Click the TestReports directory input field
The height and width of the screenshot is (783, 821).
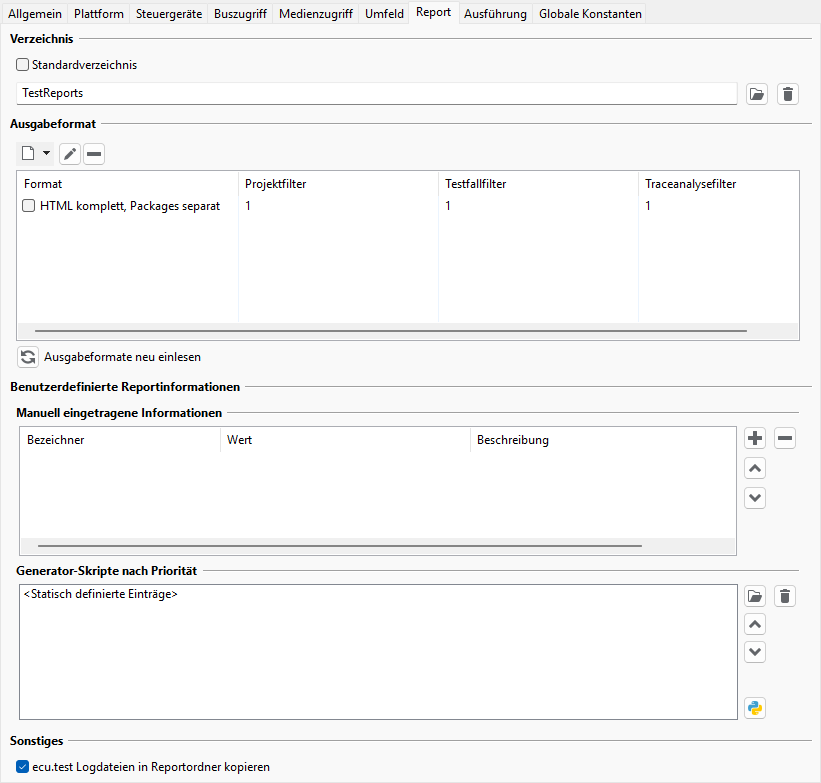(376, 93)
